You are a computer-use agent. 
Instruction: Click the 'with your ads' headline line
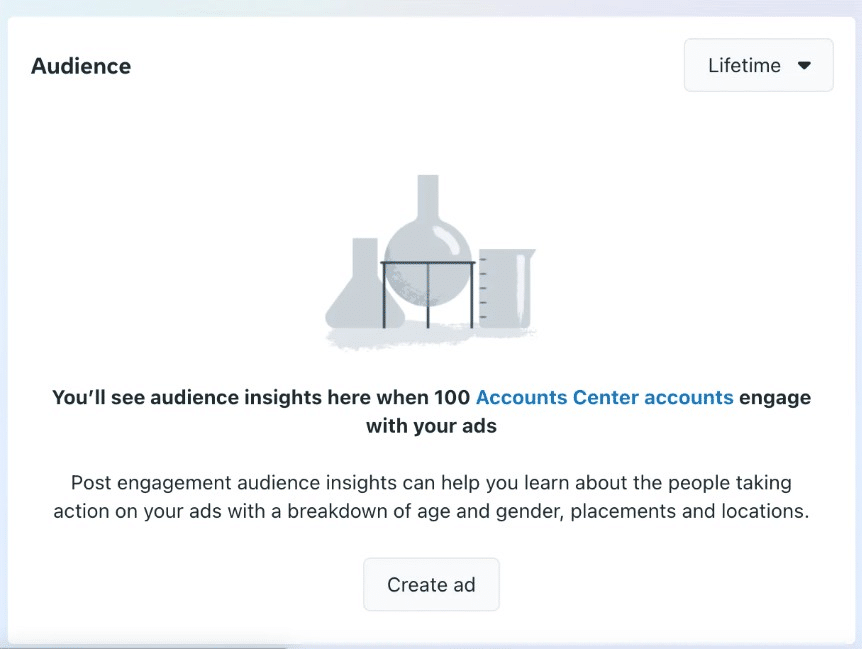point(431,426)
